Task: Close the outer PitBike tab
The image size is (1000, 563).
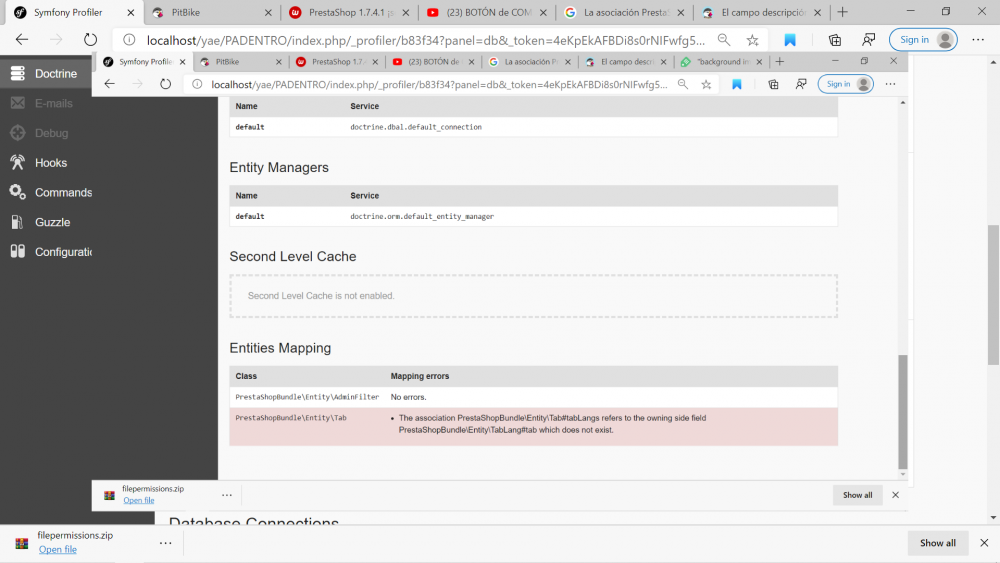Action: click(x=268, y=12)
